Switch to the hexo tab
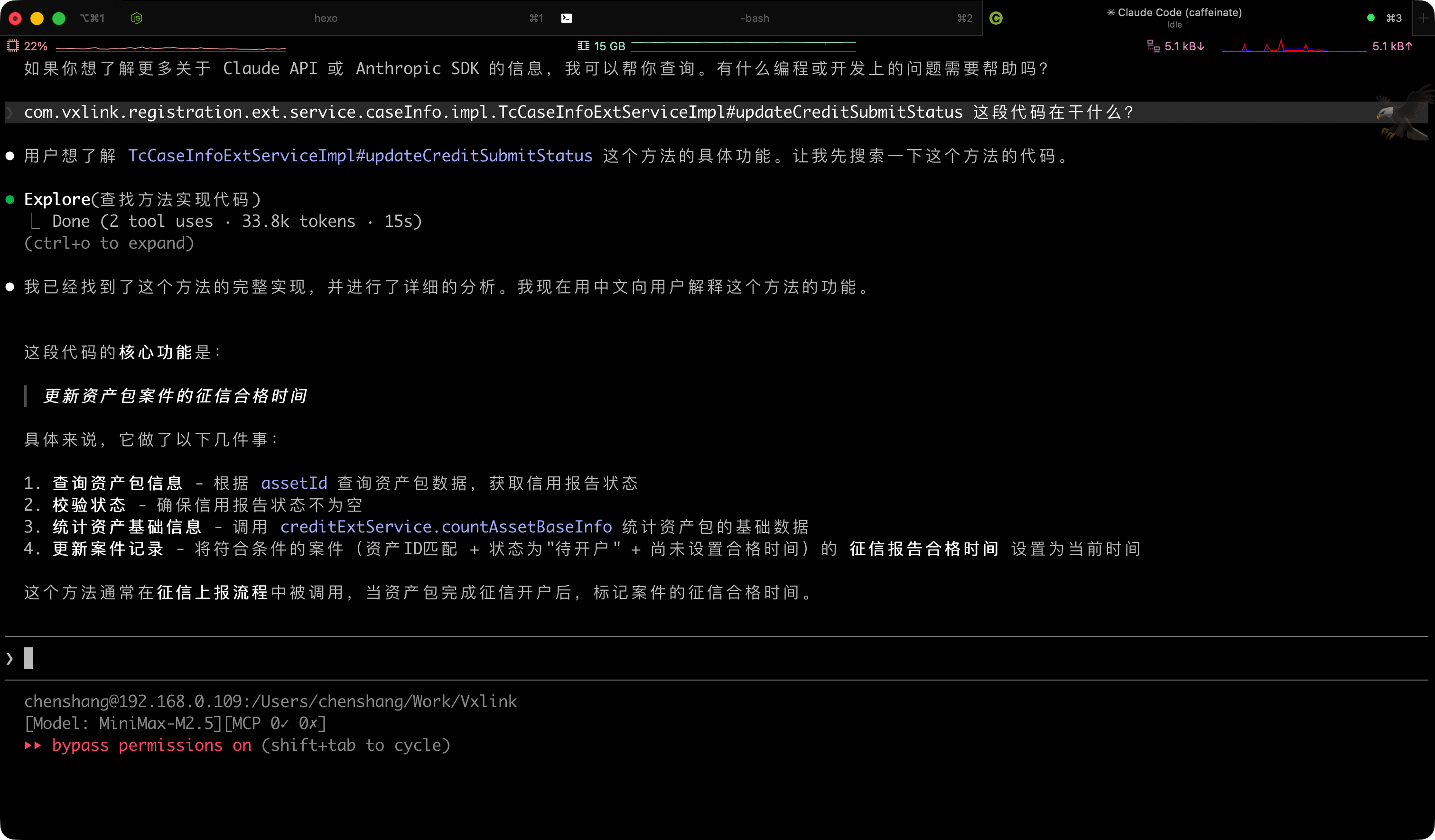 (x=326, y=18)
